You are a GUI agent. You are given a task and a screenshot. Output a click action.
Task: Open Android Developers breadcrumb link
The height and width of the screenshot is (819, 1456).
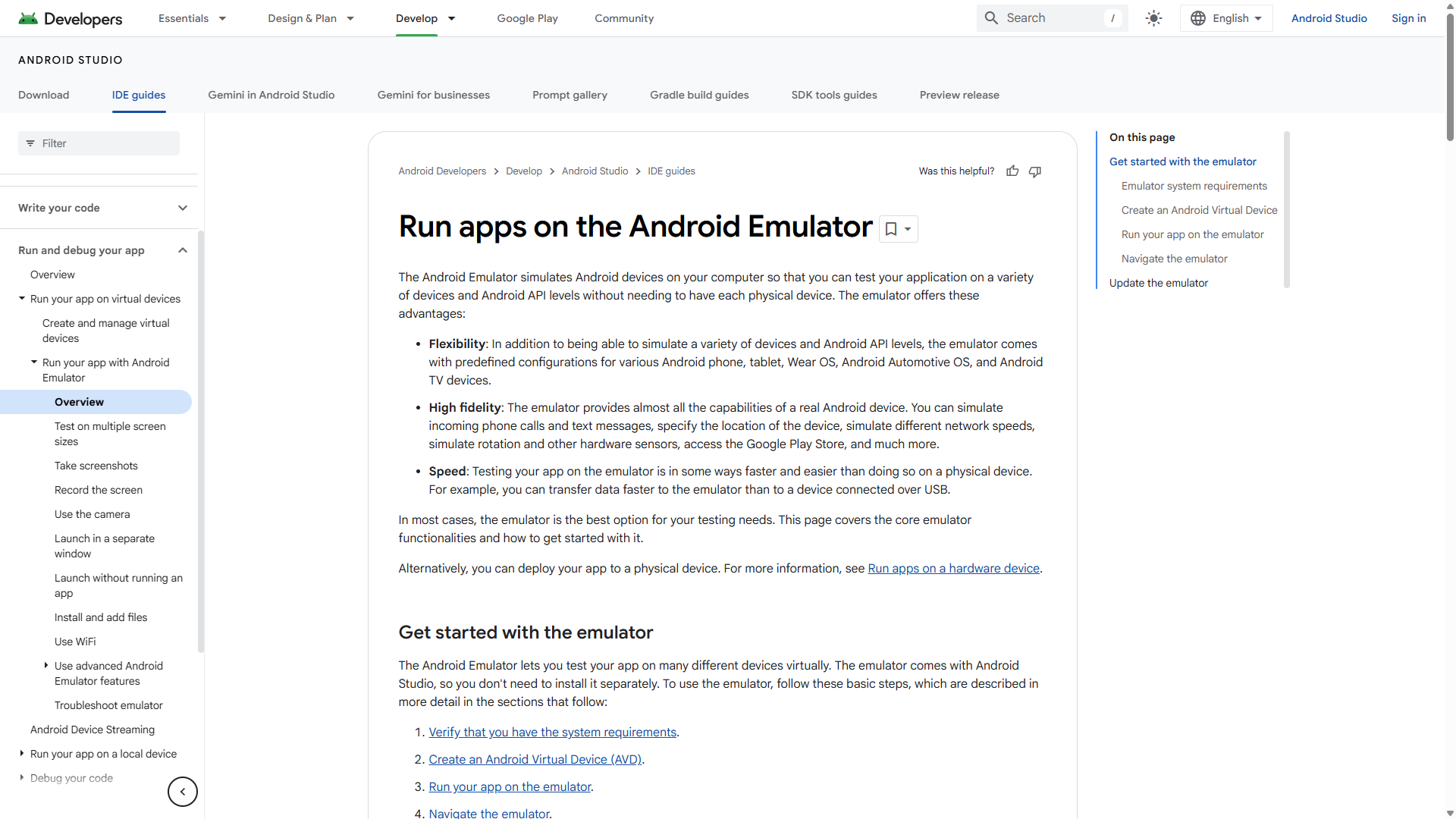click(442, 171)
